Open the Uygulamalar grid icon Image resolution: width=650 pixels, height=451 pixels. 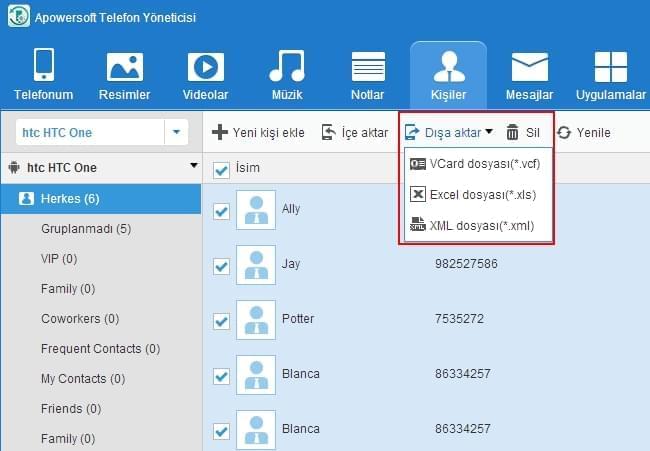click(611, 67)
